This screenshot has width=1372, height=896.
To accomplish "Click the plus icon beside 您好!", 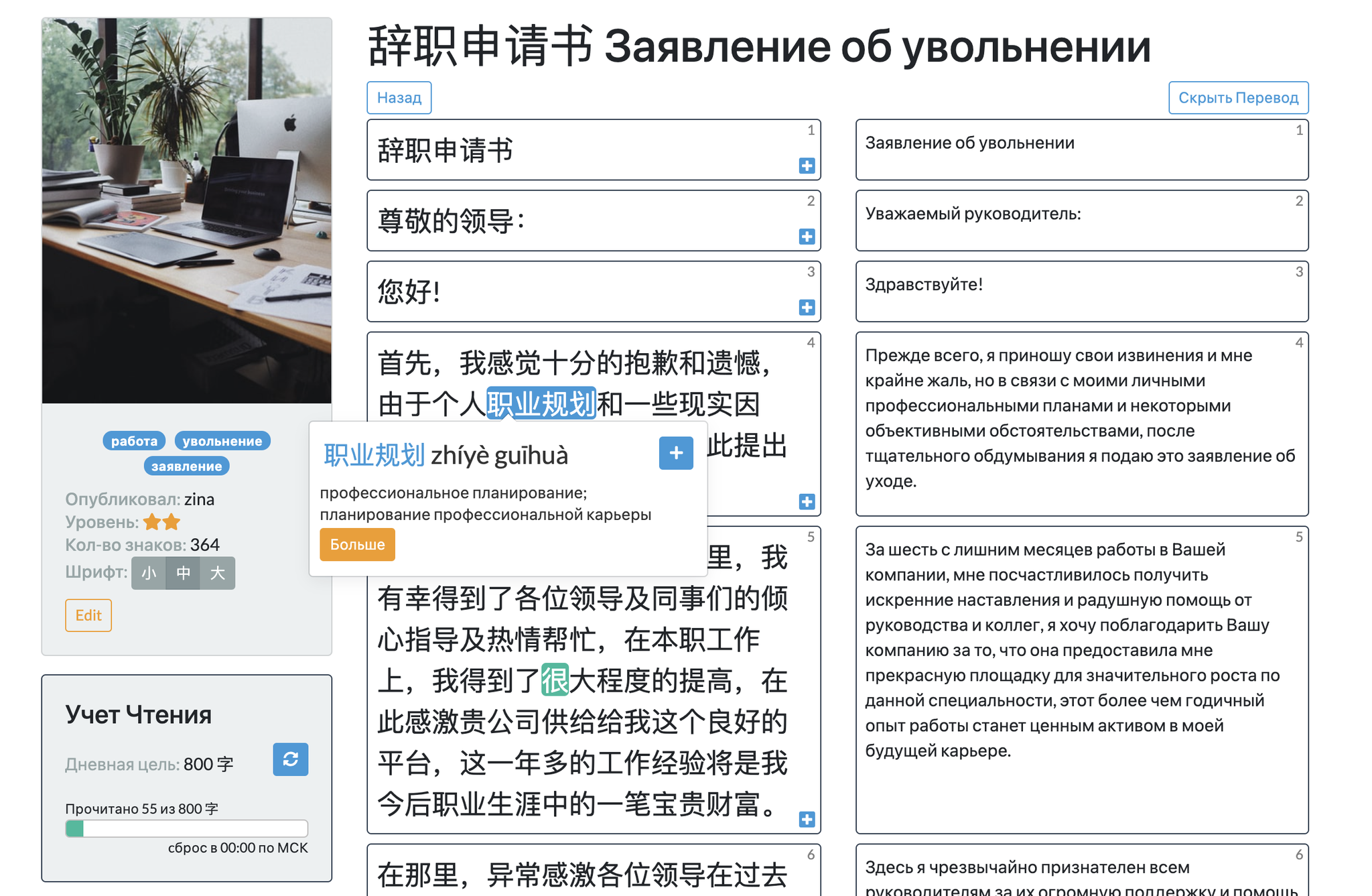I will click(807, 308).
